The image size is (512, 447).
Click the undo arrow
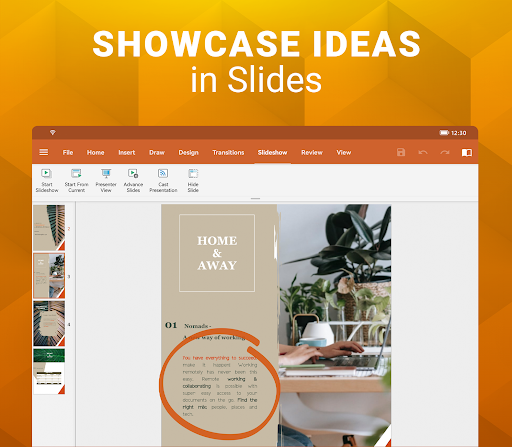point(423,152)
